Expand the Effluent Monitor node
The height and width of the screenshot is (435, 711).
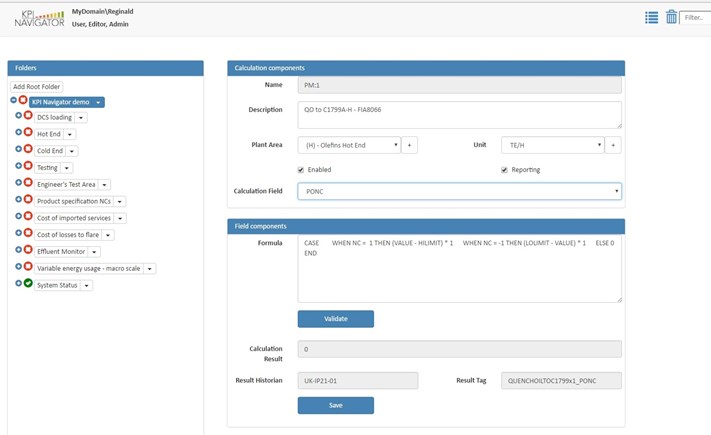pos(19,249)
